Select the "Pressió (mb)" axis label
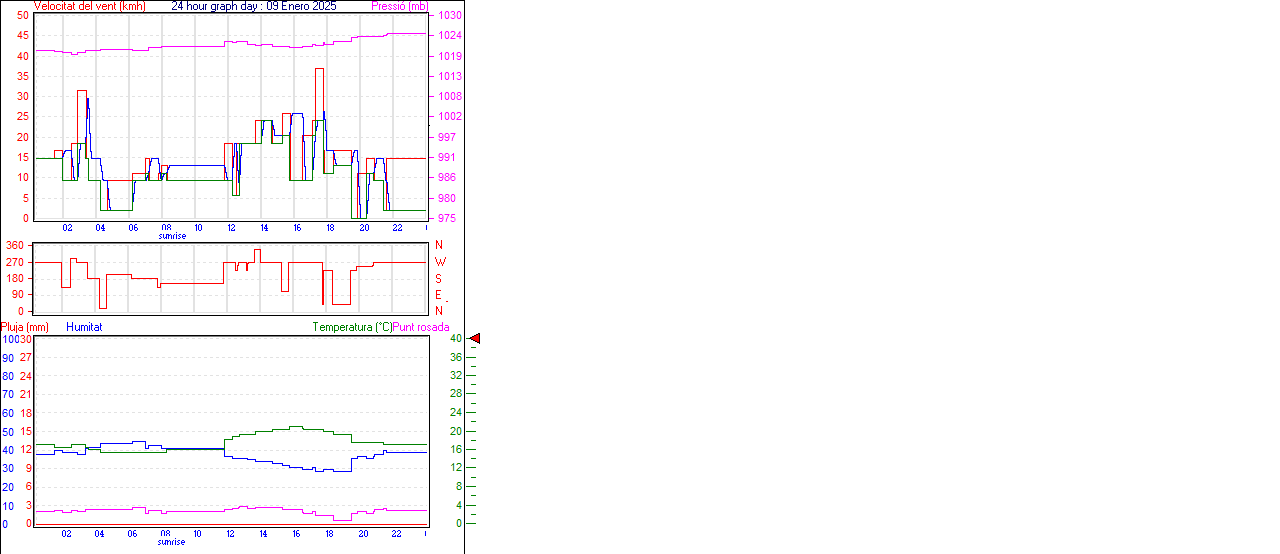The width and height of the screenshot is (1280, 554). coord(398,6)
